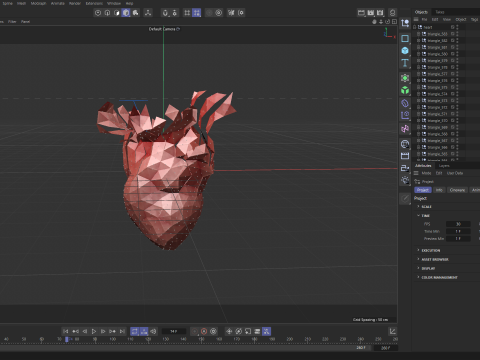The image size is (480, 360).
Task: Click timeline ruler at frame 100
Action: click(x=113, y=339)
